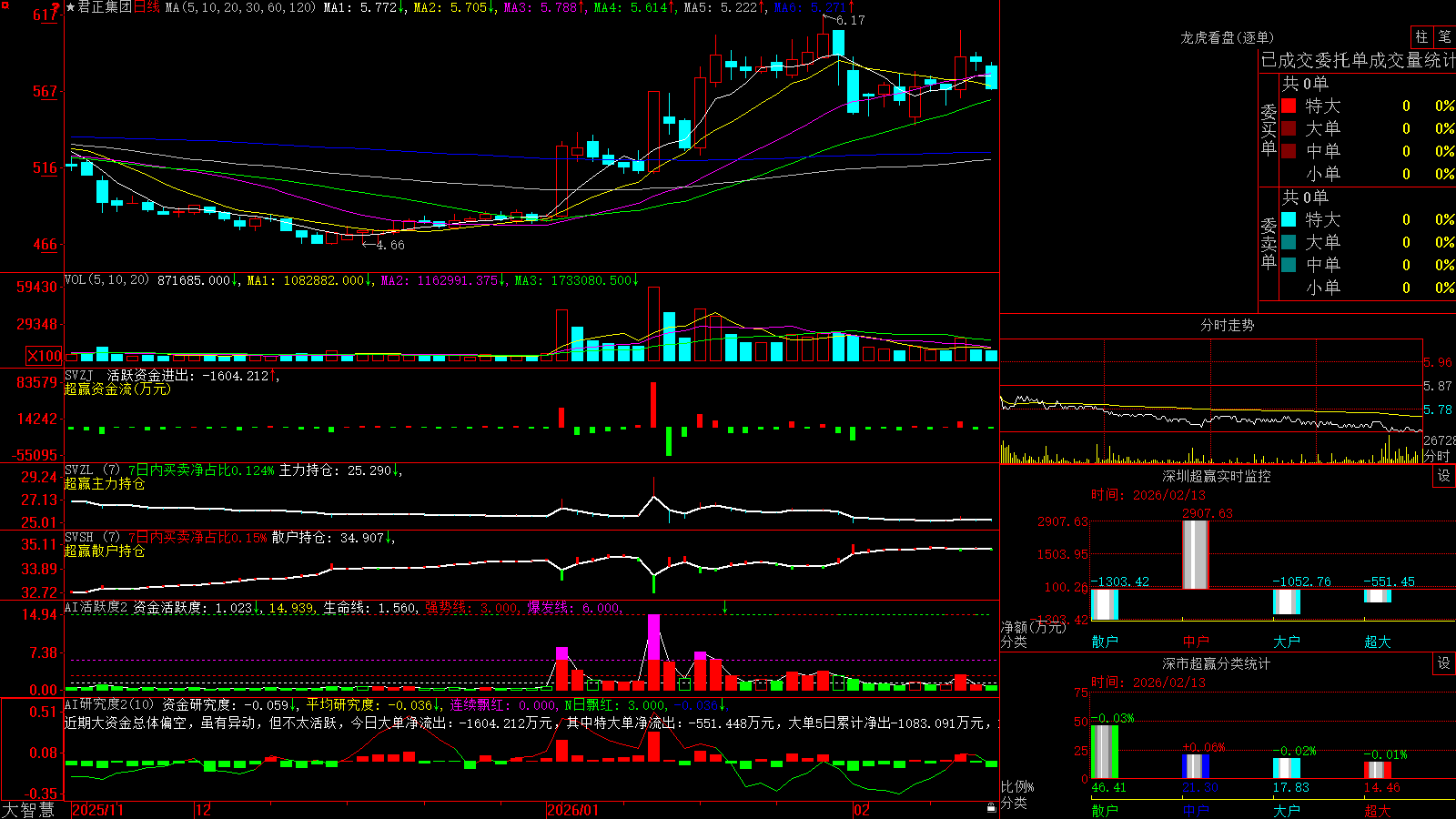Click the 委买单 section label
The width and height of the screenshot is (1456, 819).
pyautogui.click(x=1269, y=129)
